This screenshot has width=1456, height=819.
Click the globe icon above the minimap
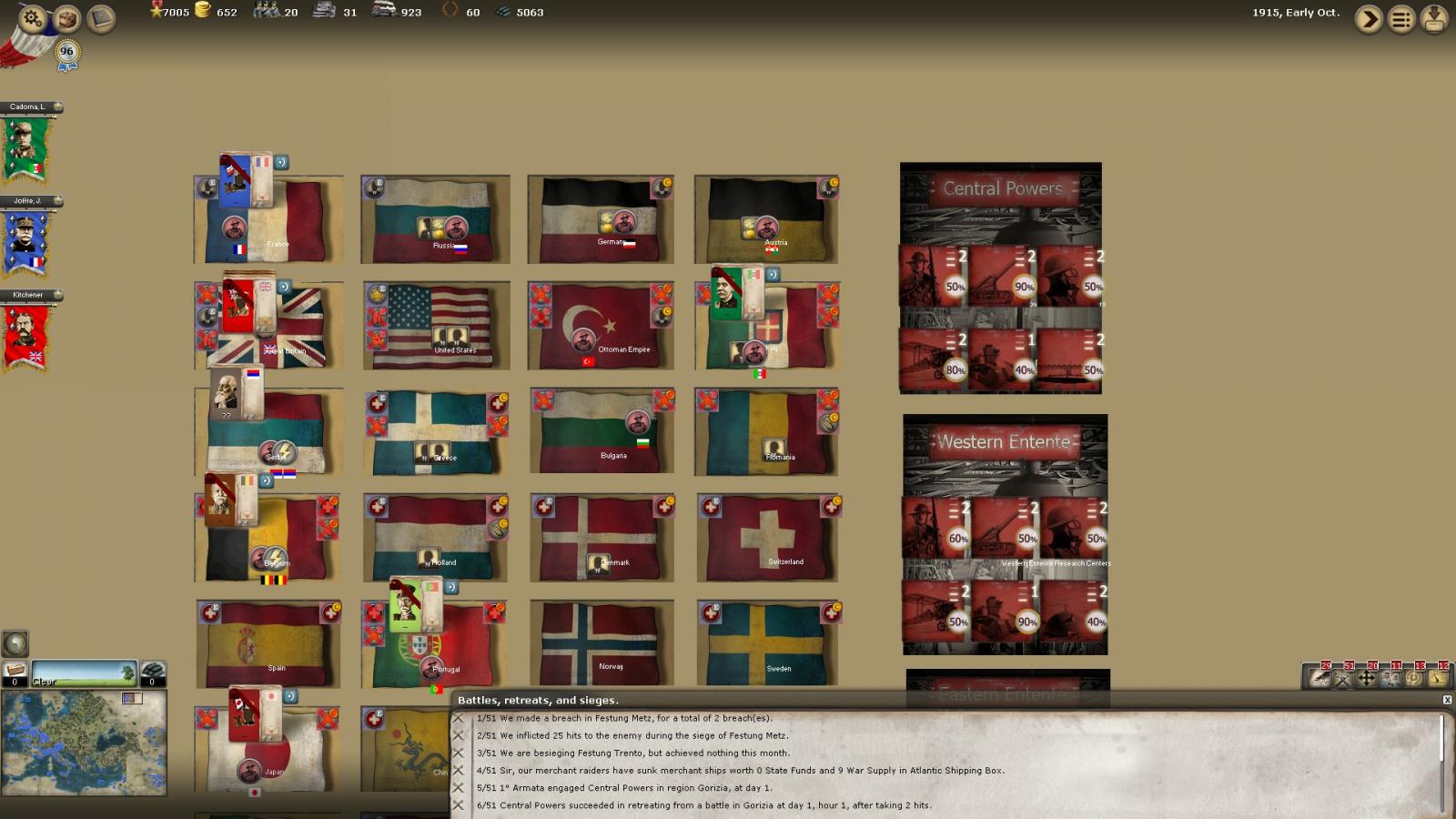pos(15,643)
